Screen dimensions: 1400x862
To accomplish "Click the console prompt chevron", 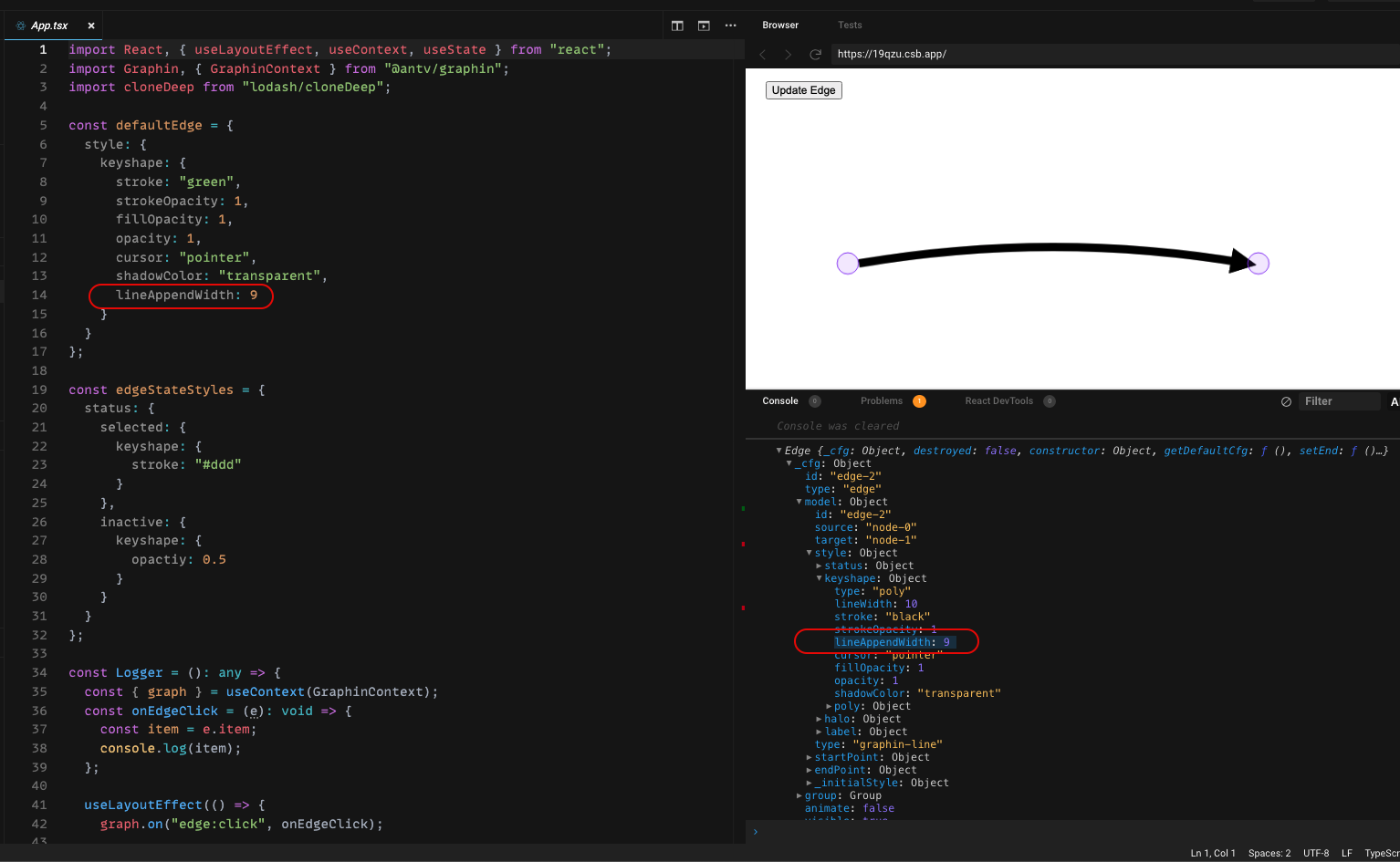I will pyautogui.click(x=756, y=831).
